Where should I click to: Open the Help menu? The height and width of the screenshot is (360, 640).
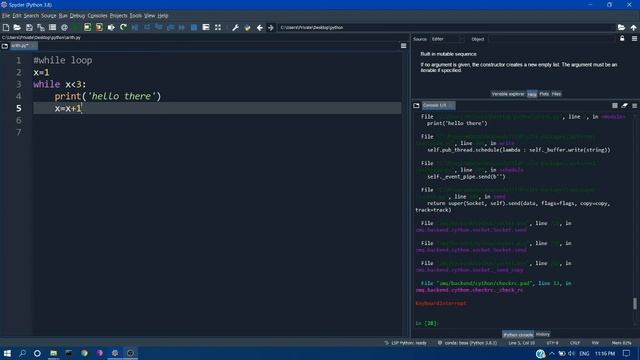coord(162,16)
